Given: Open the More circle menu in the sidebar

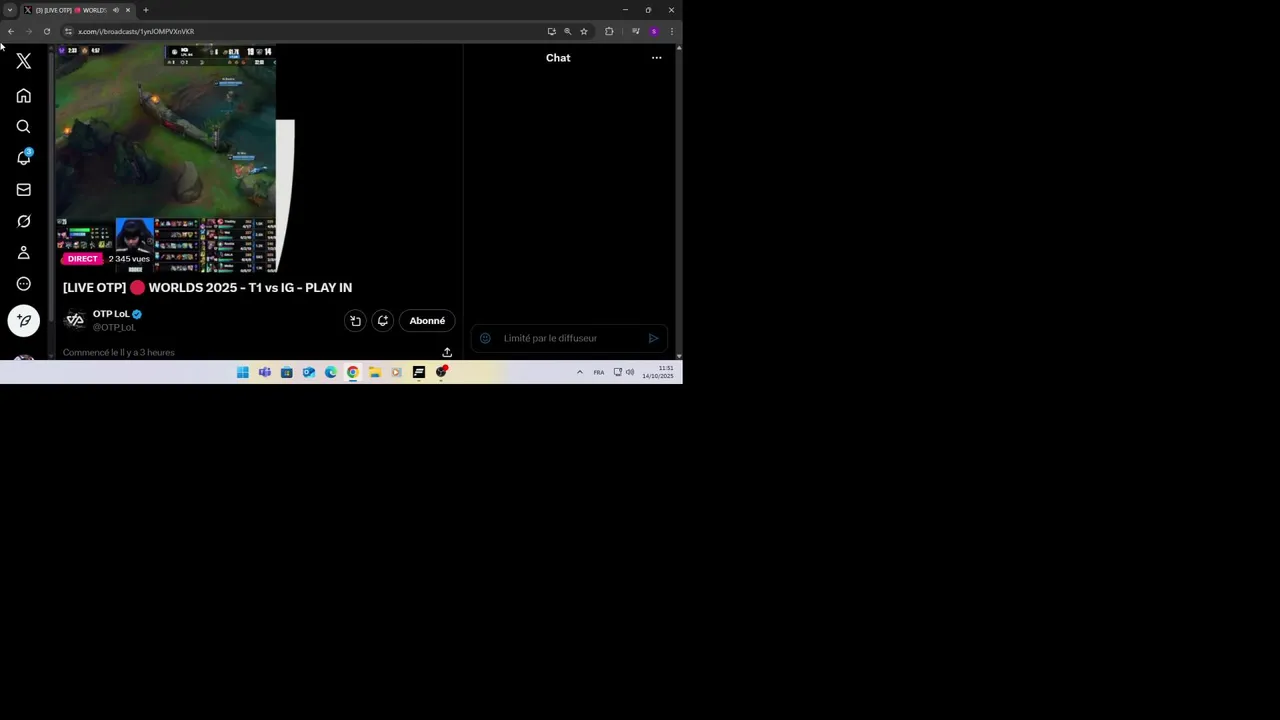Looking at the screenshot, I should pos(24,284).
